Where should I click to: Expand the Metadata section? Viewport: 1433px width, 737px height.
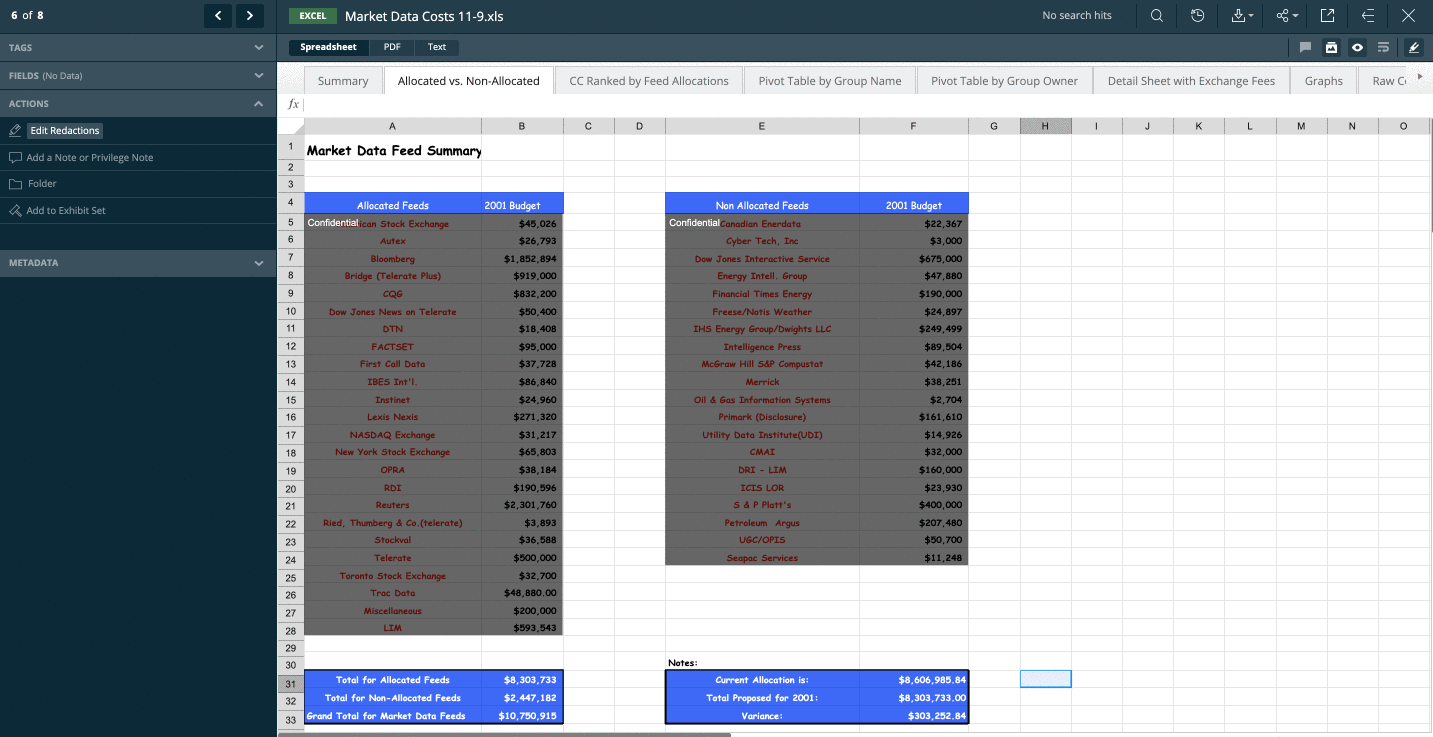tap(138, 262)
